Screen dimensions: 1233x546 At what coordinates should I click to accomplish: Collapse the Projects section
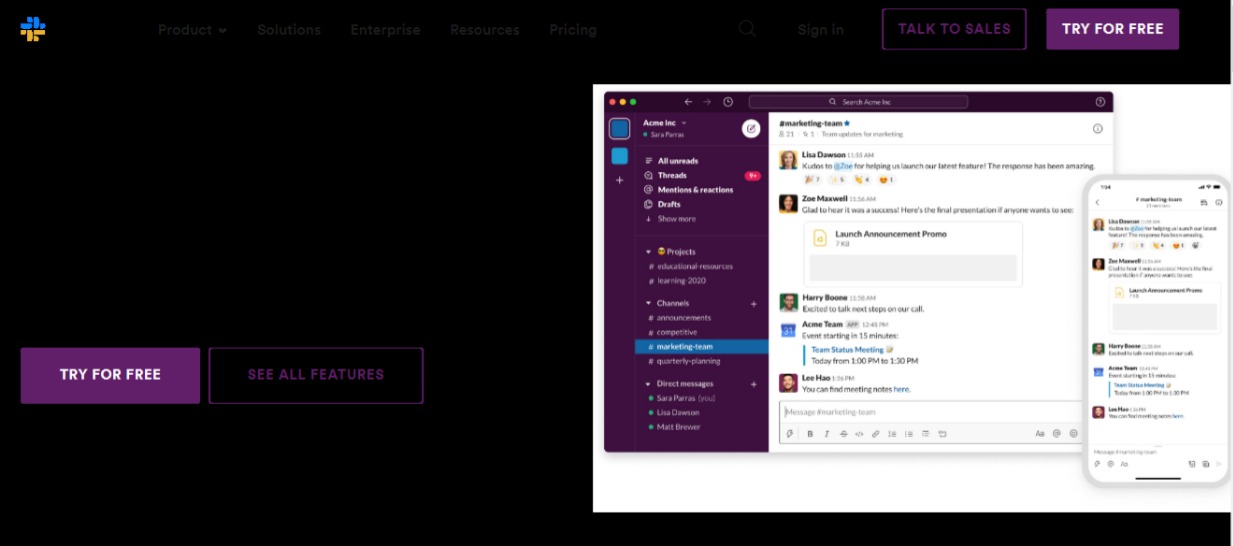648,252
